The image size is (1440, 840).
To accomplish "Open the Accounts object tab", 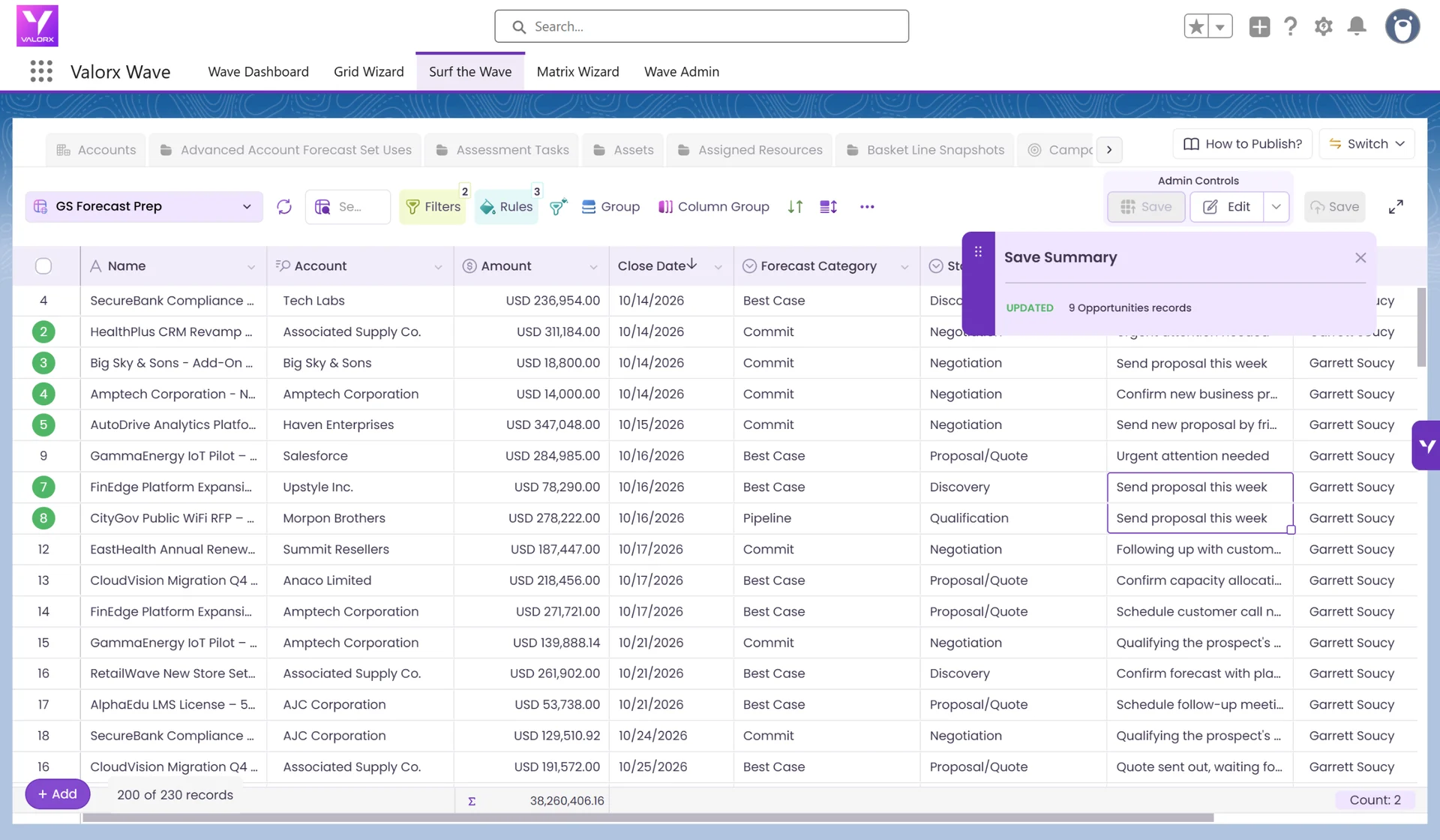I will (96, 150).
